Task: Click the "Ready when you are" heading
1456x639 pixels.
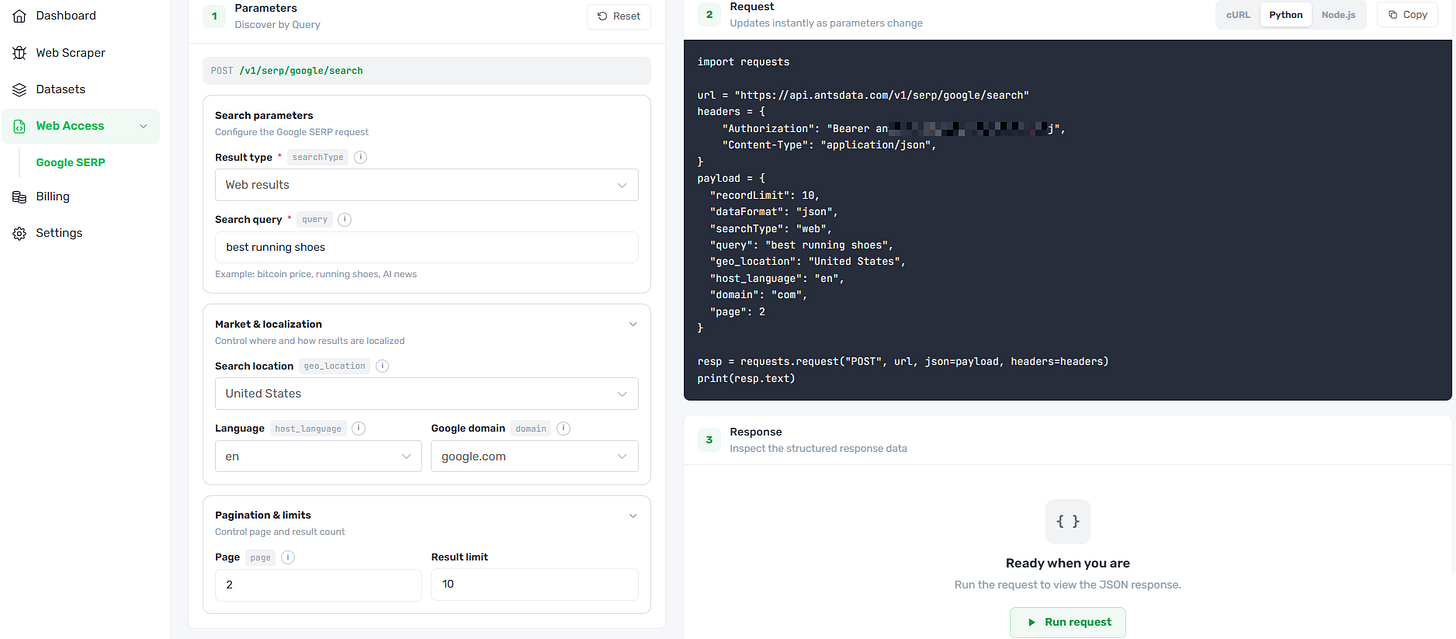Action: (1068, 563)
